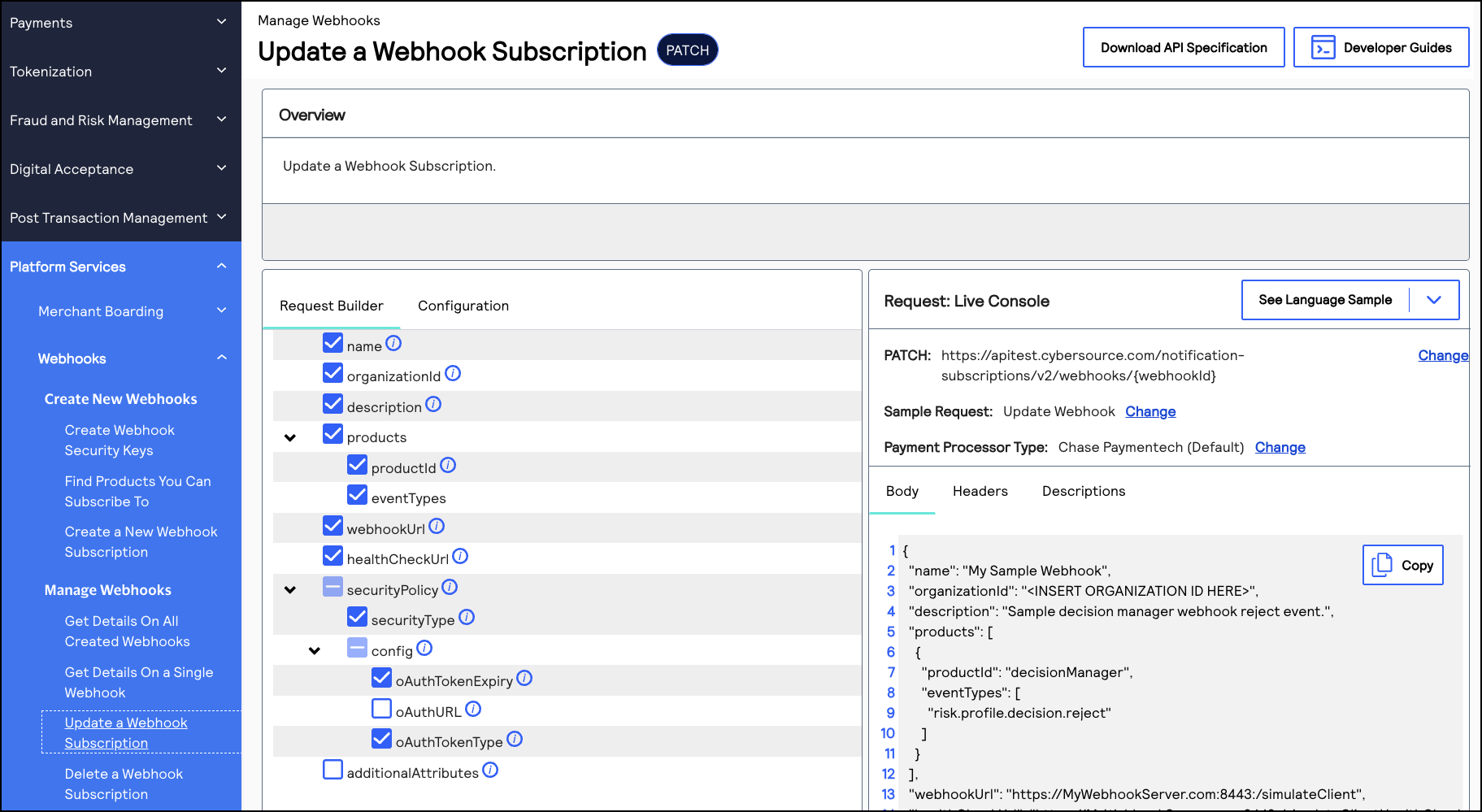Copy the sample request body code
This screenshot has width=1482, height=812.
(1402, 564)
